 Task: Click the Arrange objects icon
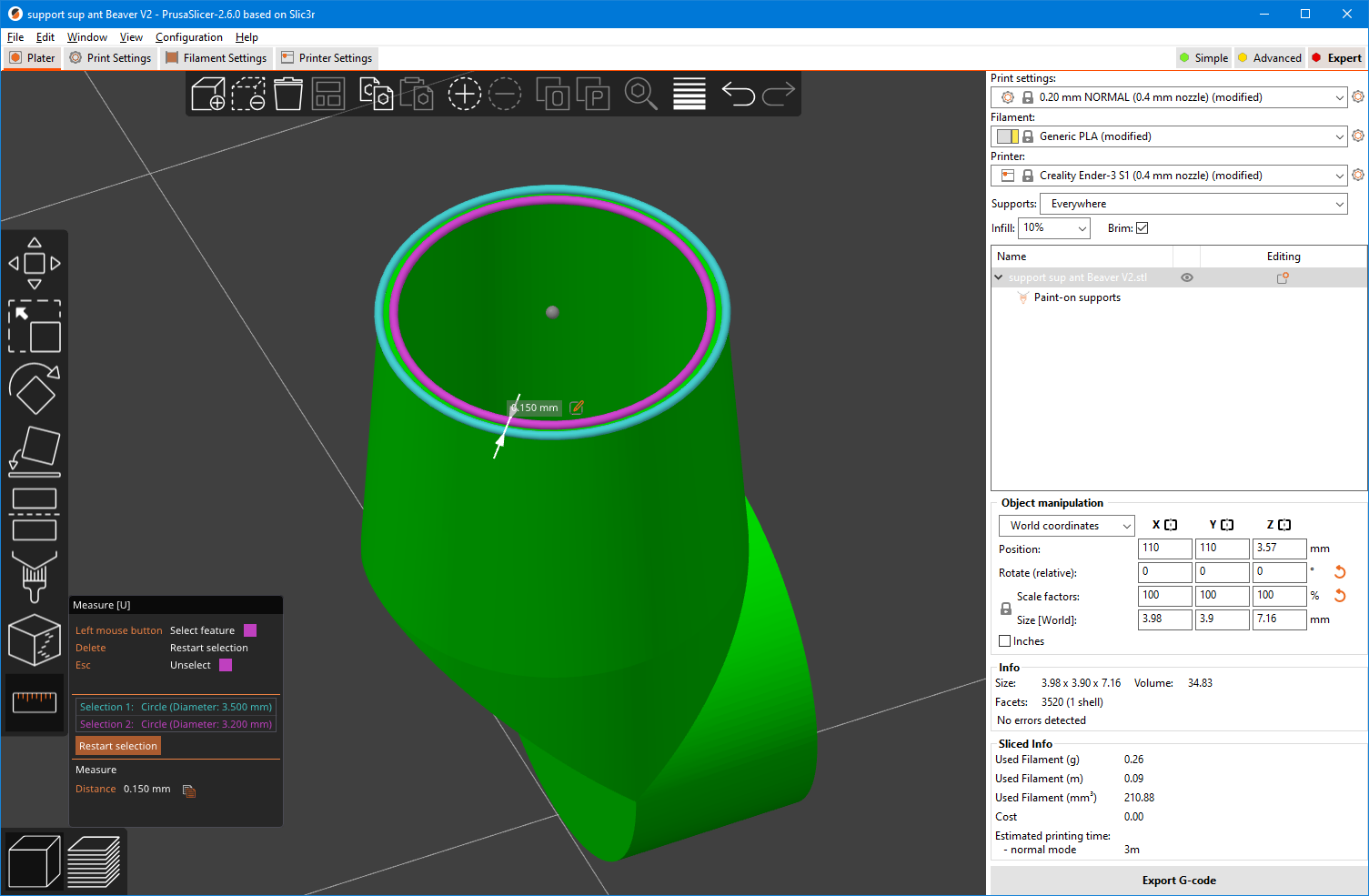coord(328,94)
